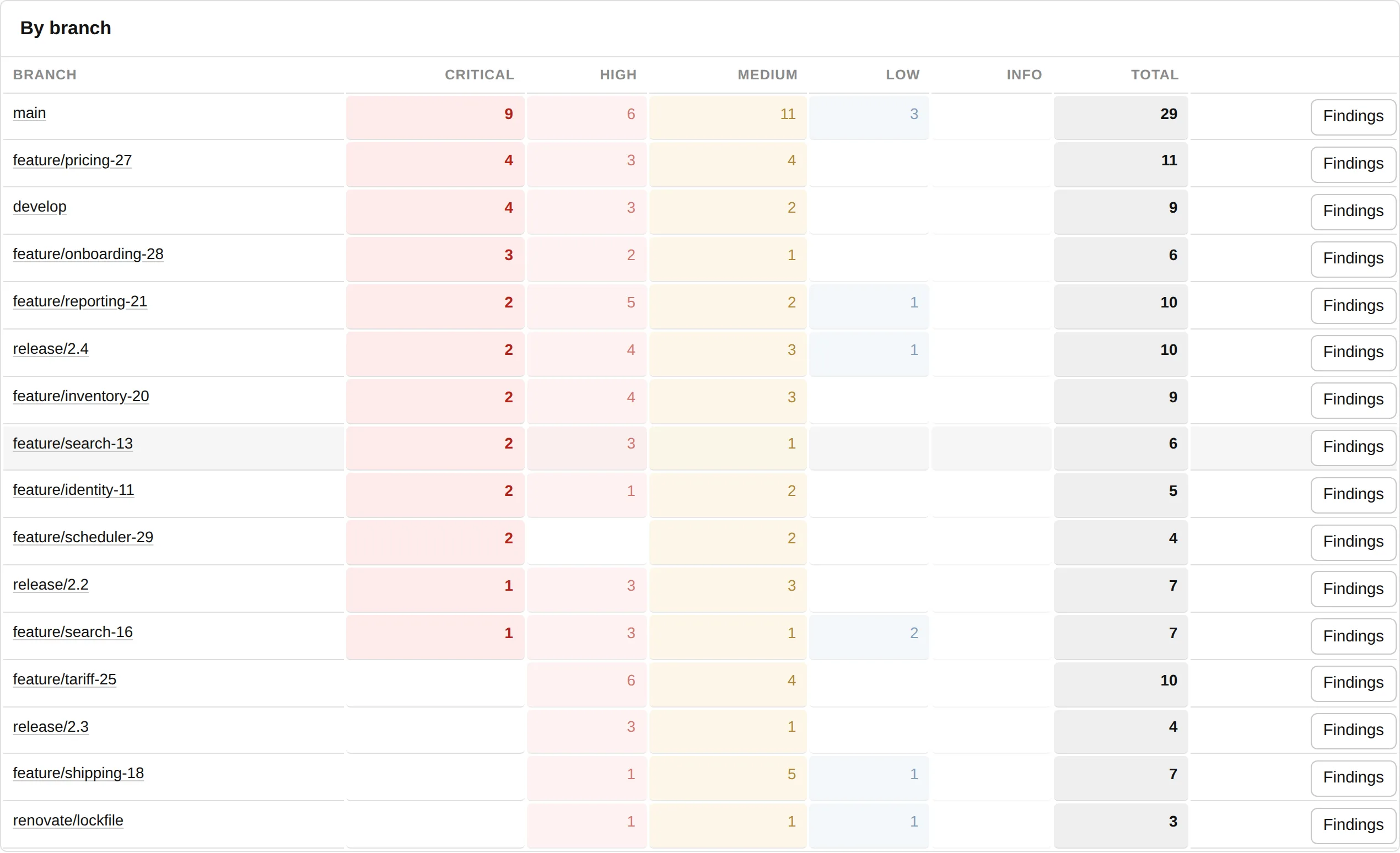Open the feature/shipping-18 branch link
This screenshot has width=1400, height=853.
click(78, 774)
